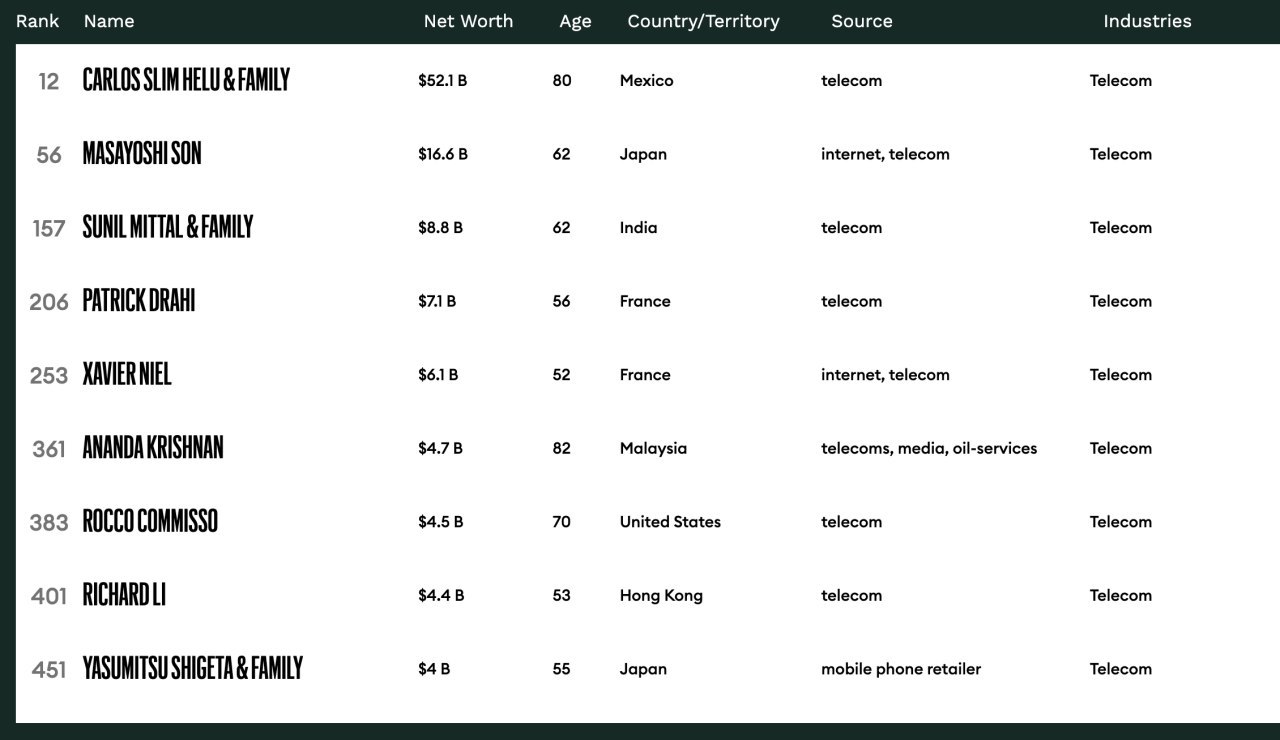
Task: Click Telecom industry in Patrick Drahi row
Action: 1121,301
